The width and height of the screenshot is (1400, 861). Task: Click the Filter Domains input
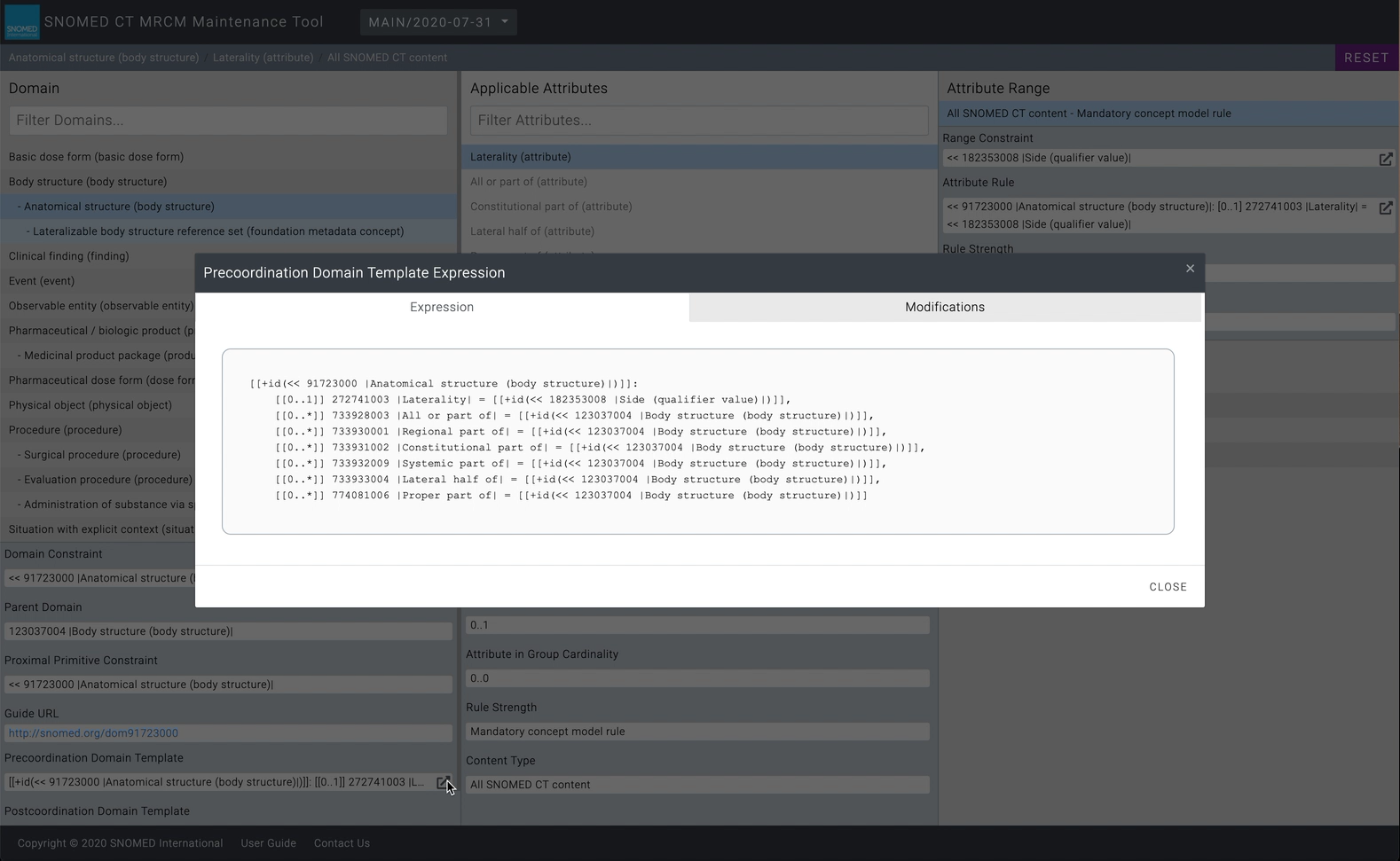click(228, 121)
